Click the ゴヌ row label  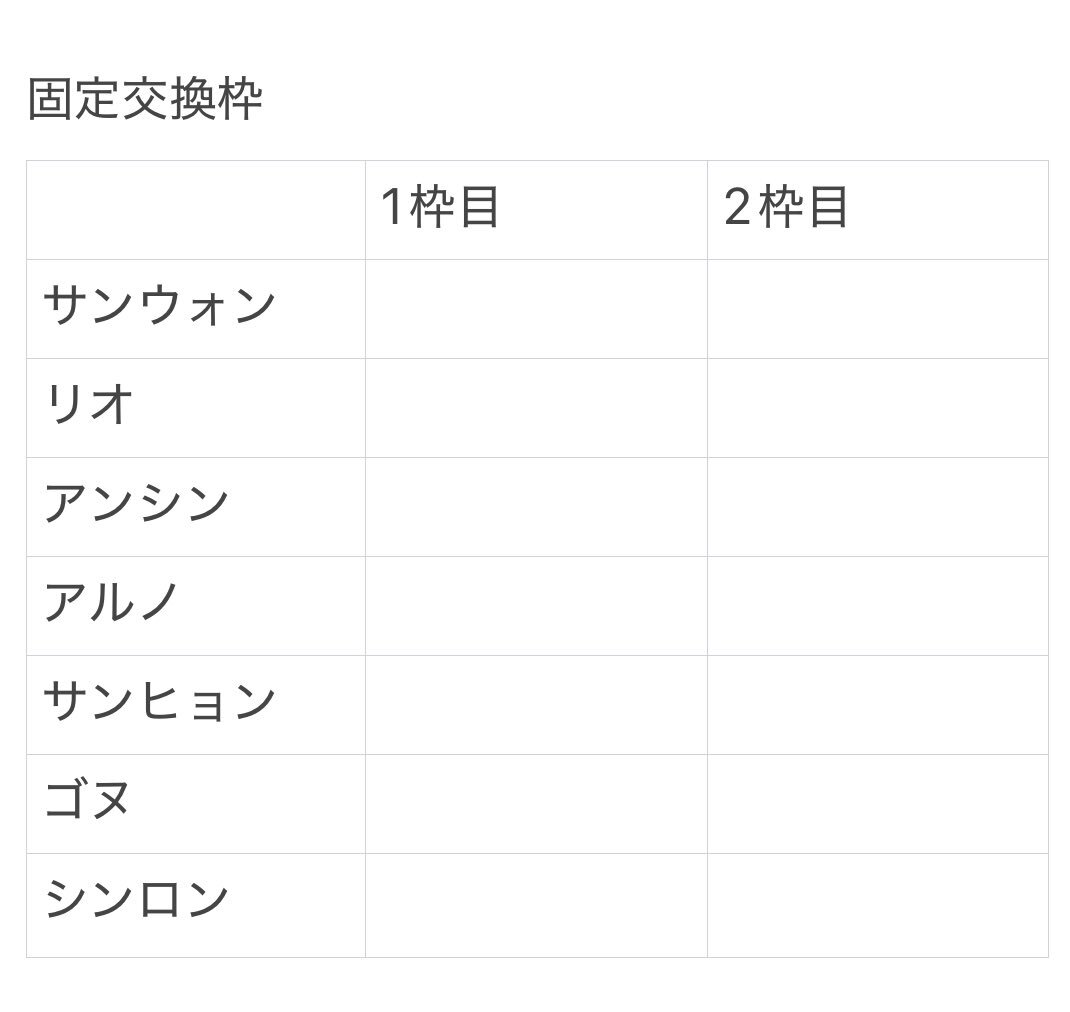88,801
